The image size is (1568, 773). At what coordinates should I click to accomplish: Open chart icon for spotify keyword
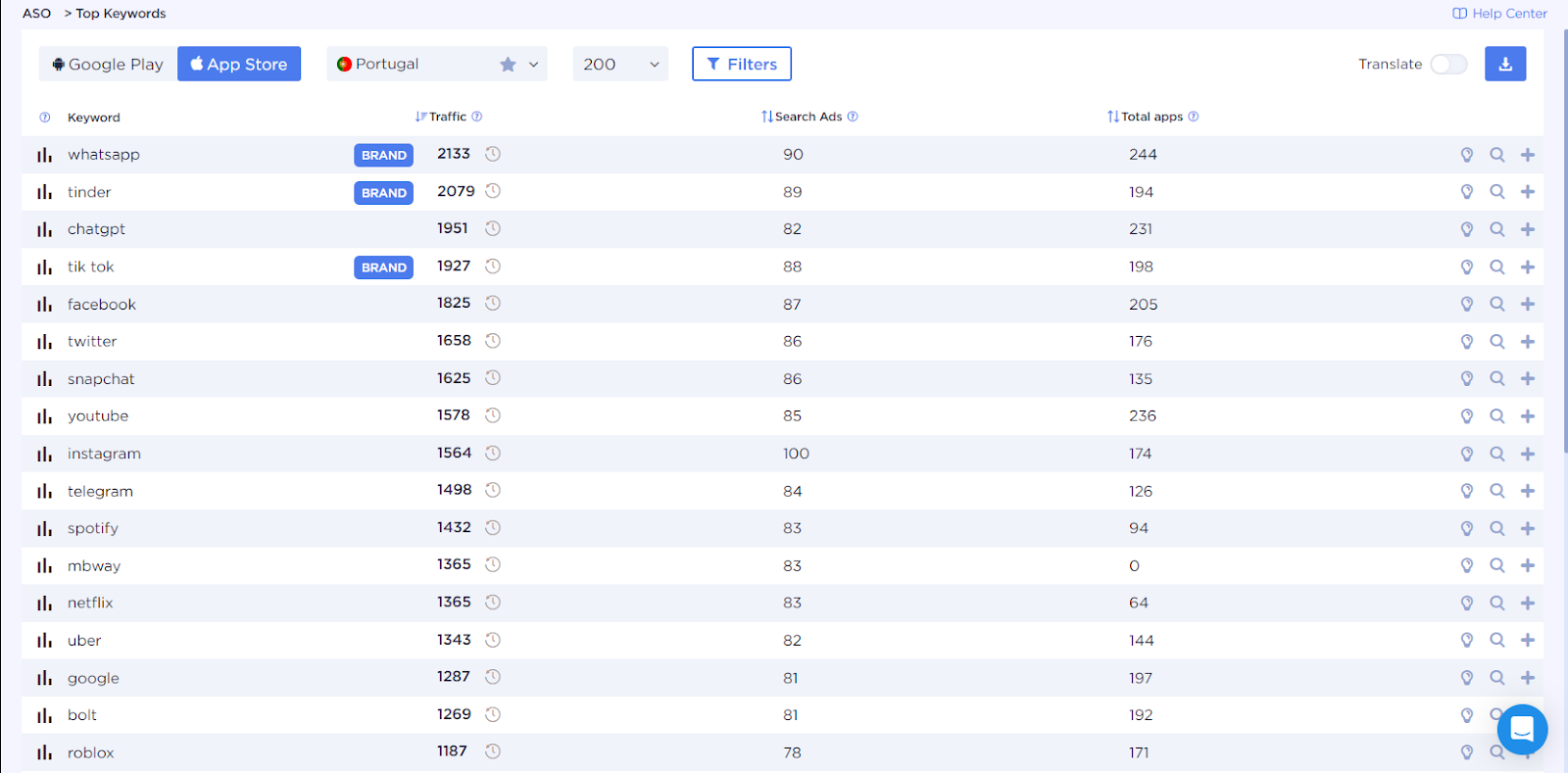click(x=44, y=529)
